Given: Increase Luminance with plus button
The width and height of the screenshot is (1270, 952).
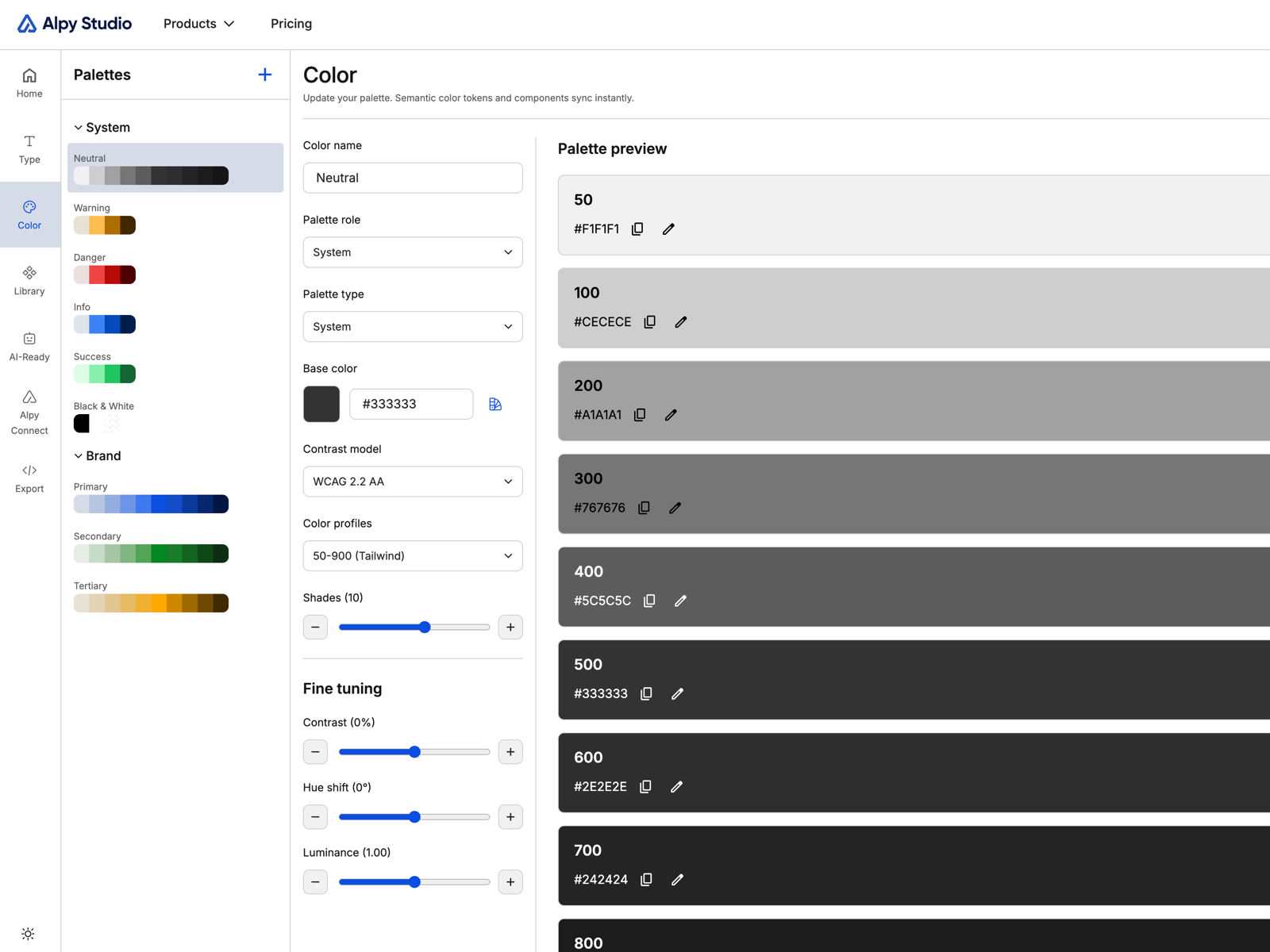Looking at the screenshot, I should click(x=510, y=881).
